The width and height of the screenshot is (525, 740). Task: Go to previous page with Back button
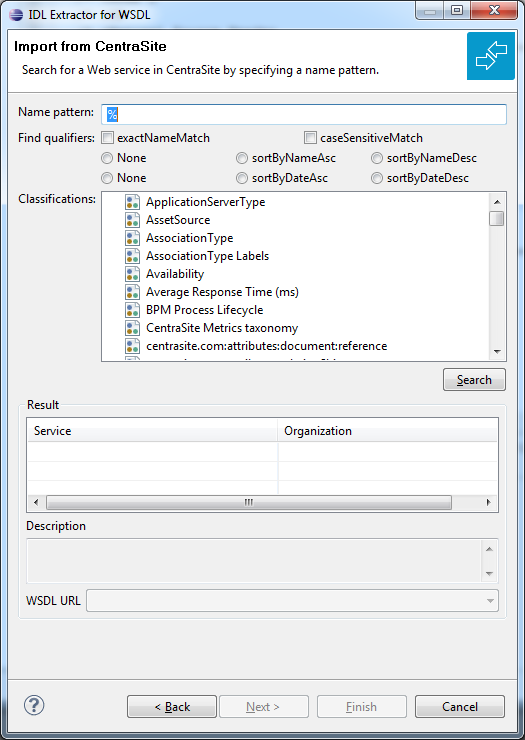(x=172, y=706)
